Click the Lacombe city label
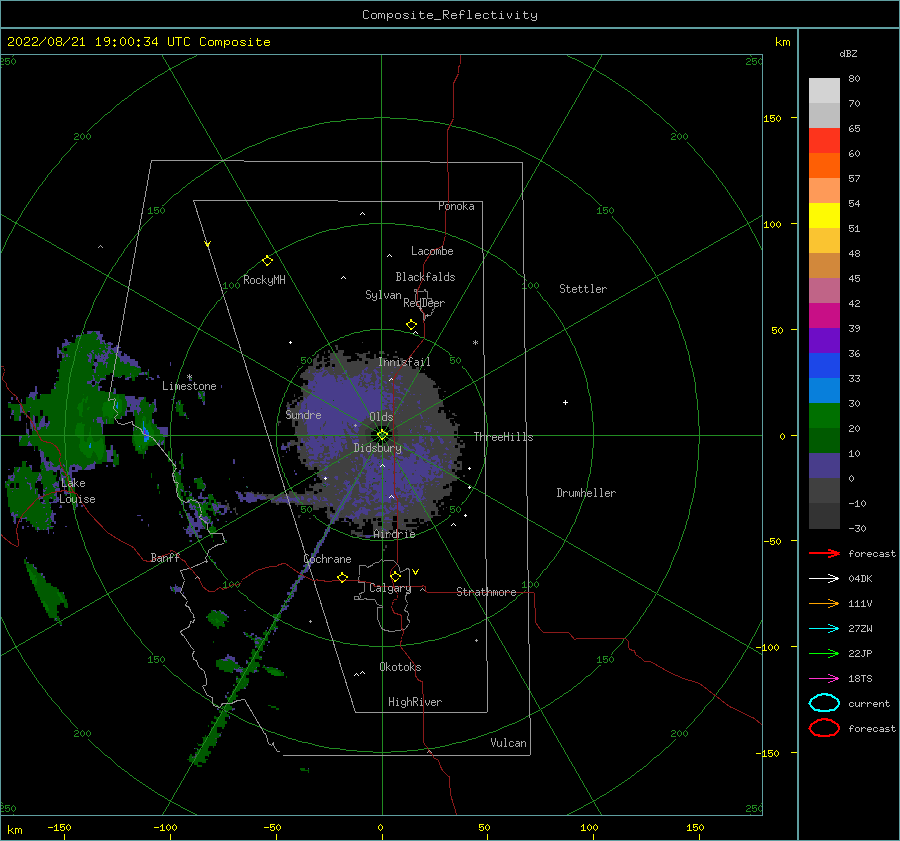This screenshot has width=900, height=841. (x=432, y=251)
